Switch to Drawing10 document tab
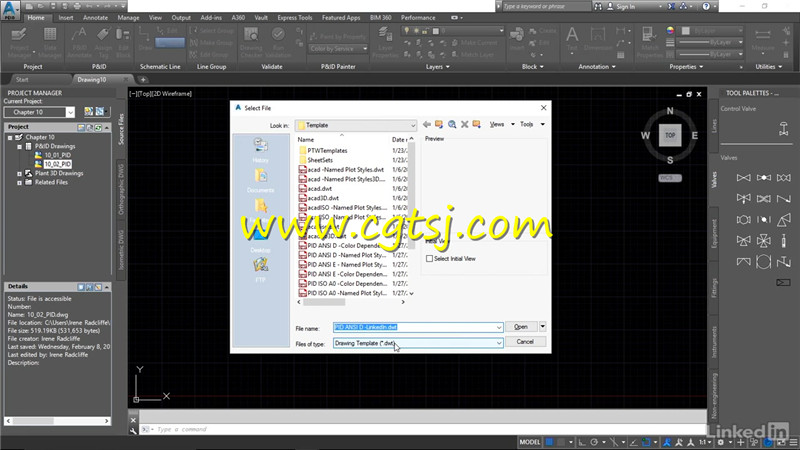The image size is (800, 450). coord(92,80)
